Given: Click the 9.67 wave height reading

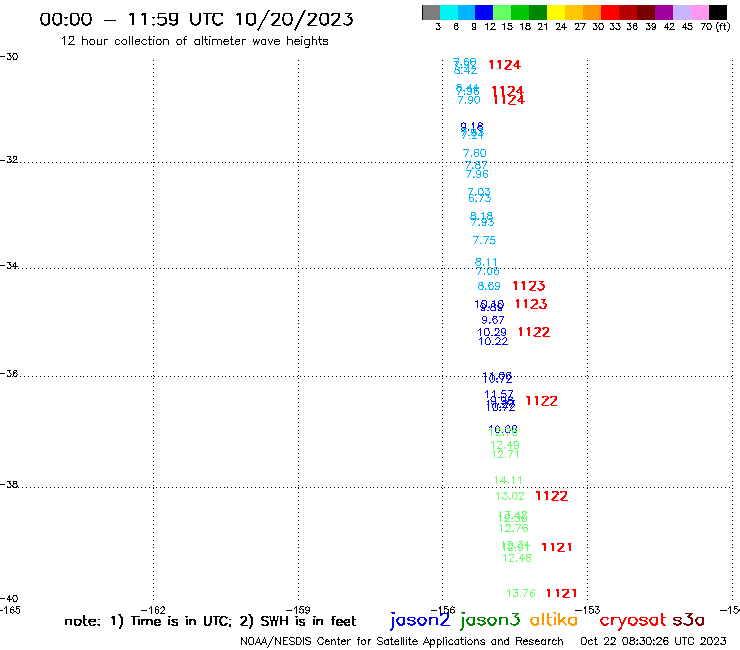Looking at the screenshot, I should (x=493, y=320).
